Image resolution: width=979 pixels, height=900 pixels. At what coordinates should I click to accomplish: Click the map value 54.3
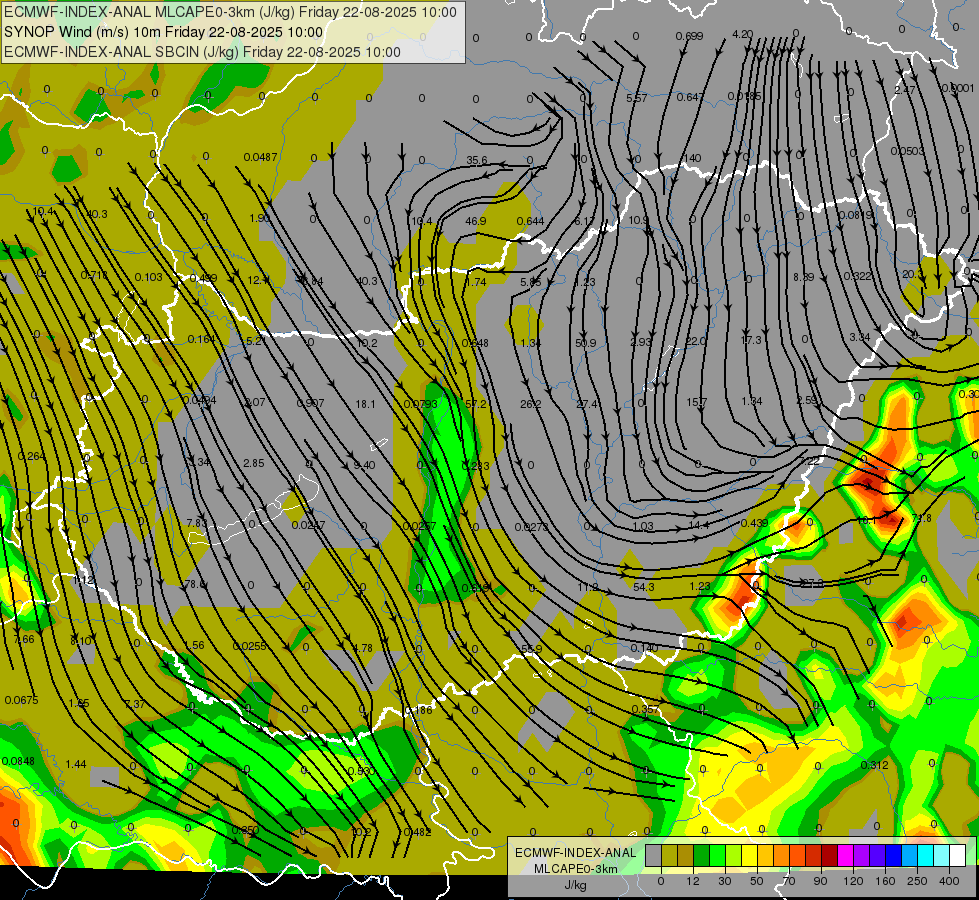tap(644, 587)
